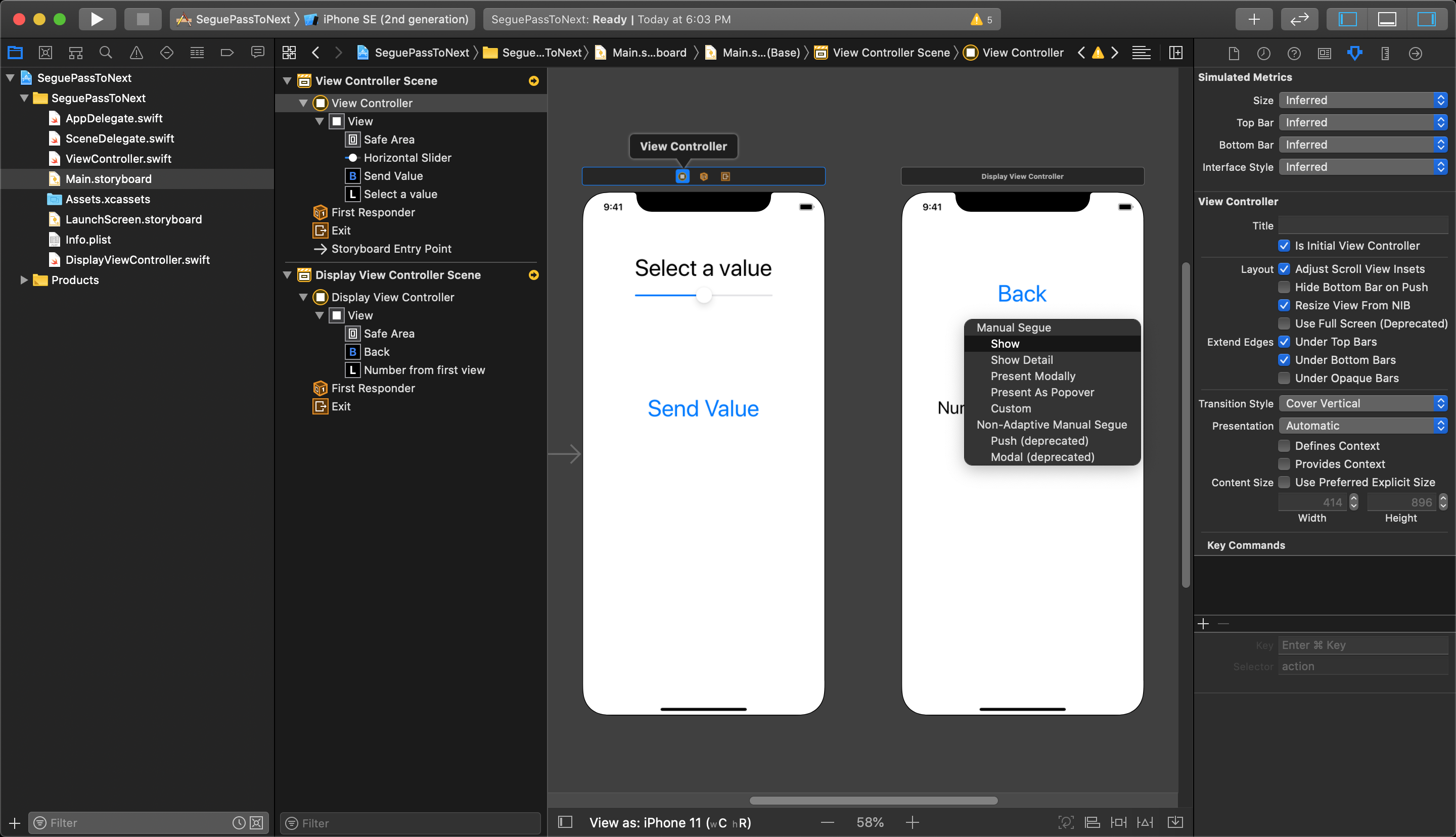Open the Debug navigator
1456x837 pixels.
click(x=197, y=53)
